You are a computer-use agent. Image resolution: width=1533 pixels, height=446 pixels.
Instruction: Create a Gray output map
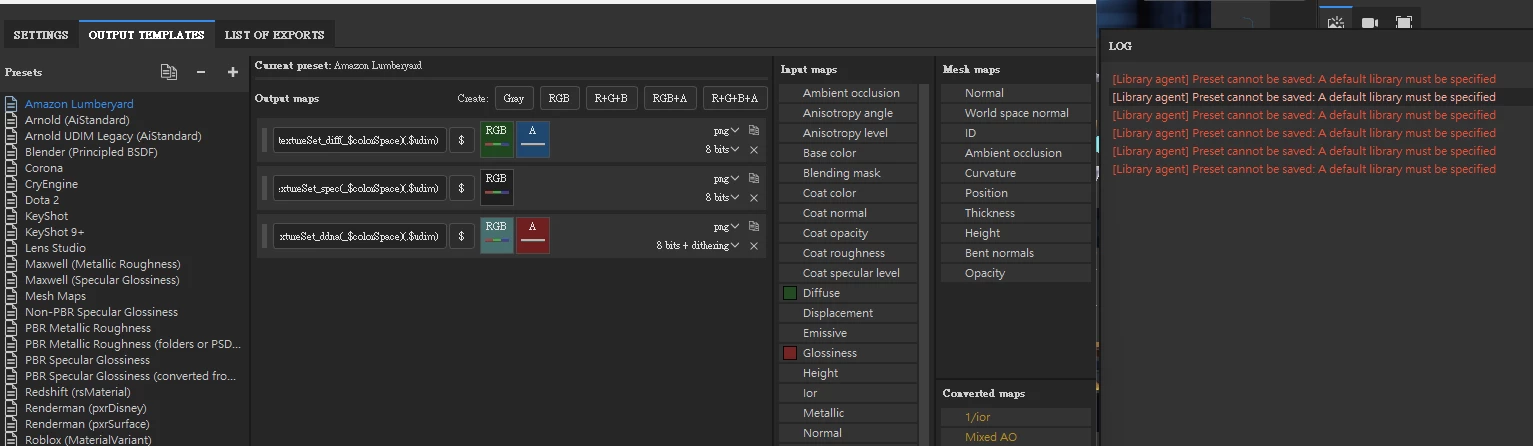pos(513,98)
